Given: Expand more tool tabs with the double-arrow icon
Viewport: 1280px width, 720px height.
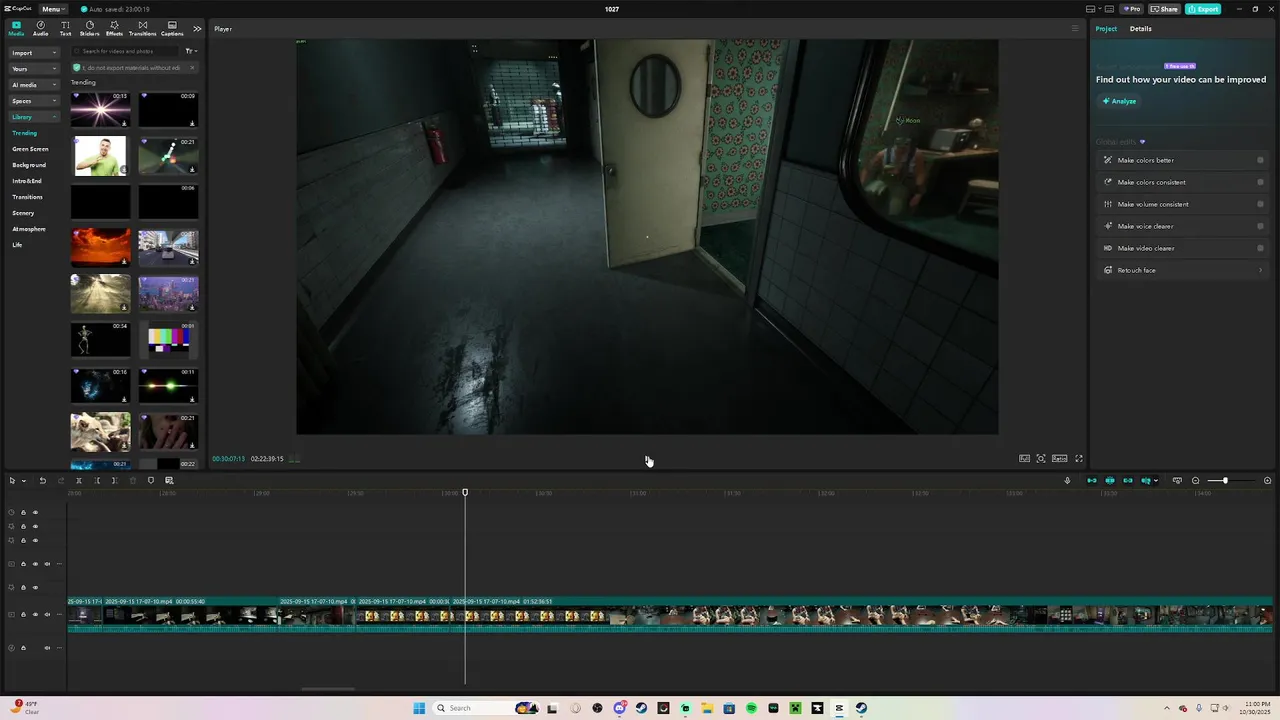Looking at the screenshot, I should point(197,28).
